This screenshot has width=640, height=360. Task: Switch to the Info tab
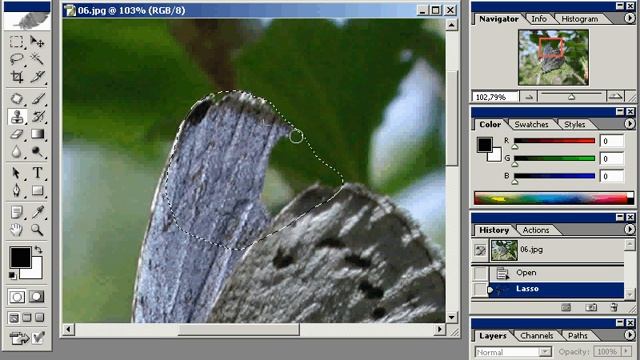click(x=539, y=19)
